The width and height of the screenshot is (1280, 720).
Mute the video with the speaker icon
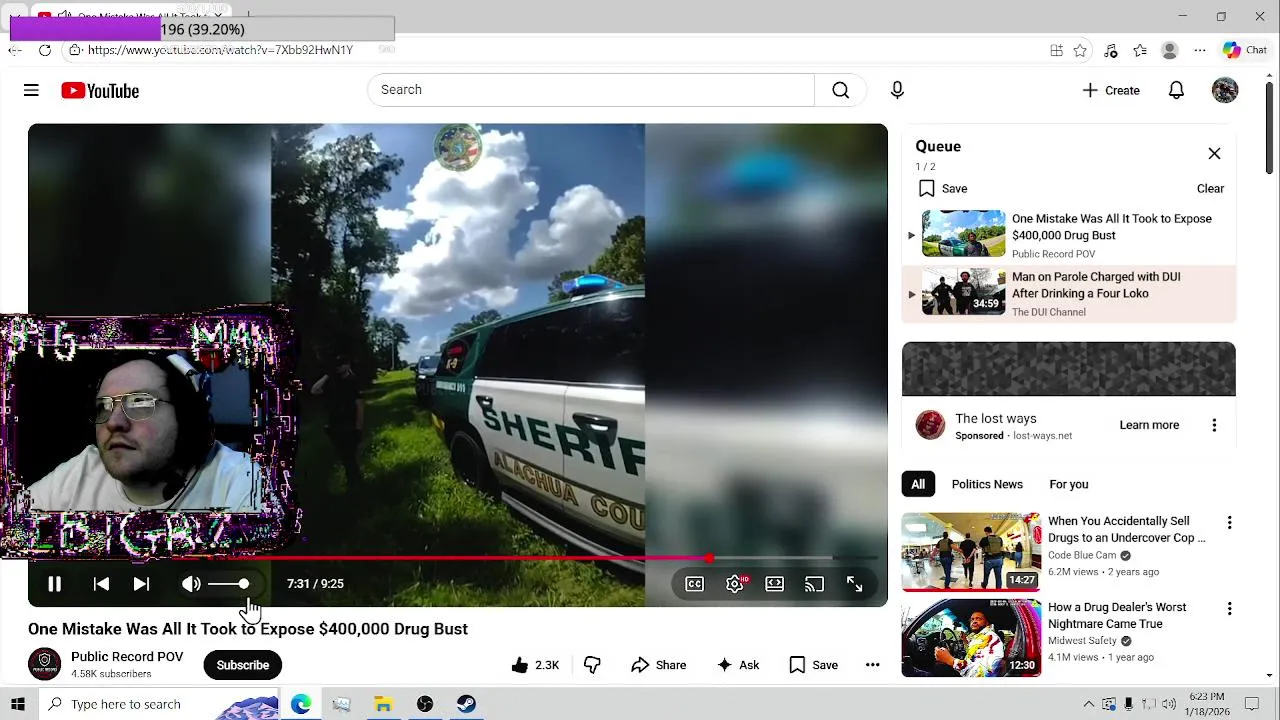click(x=191, y=584)
